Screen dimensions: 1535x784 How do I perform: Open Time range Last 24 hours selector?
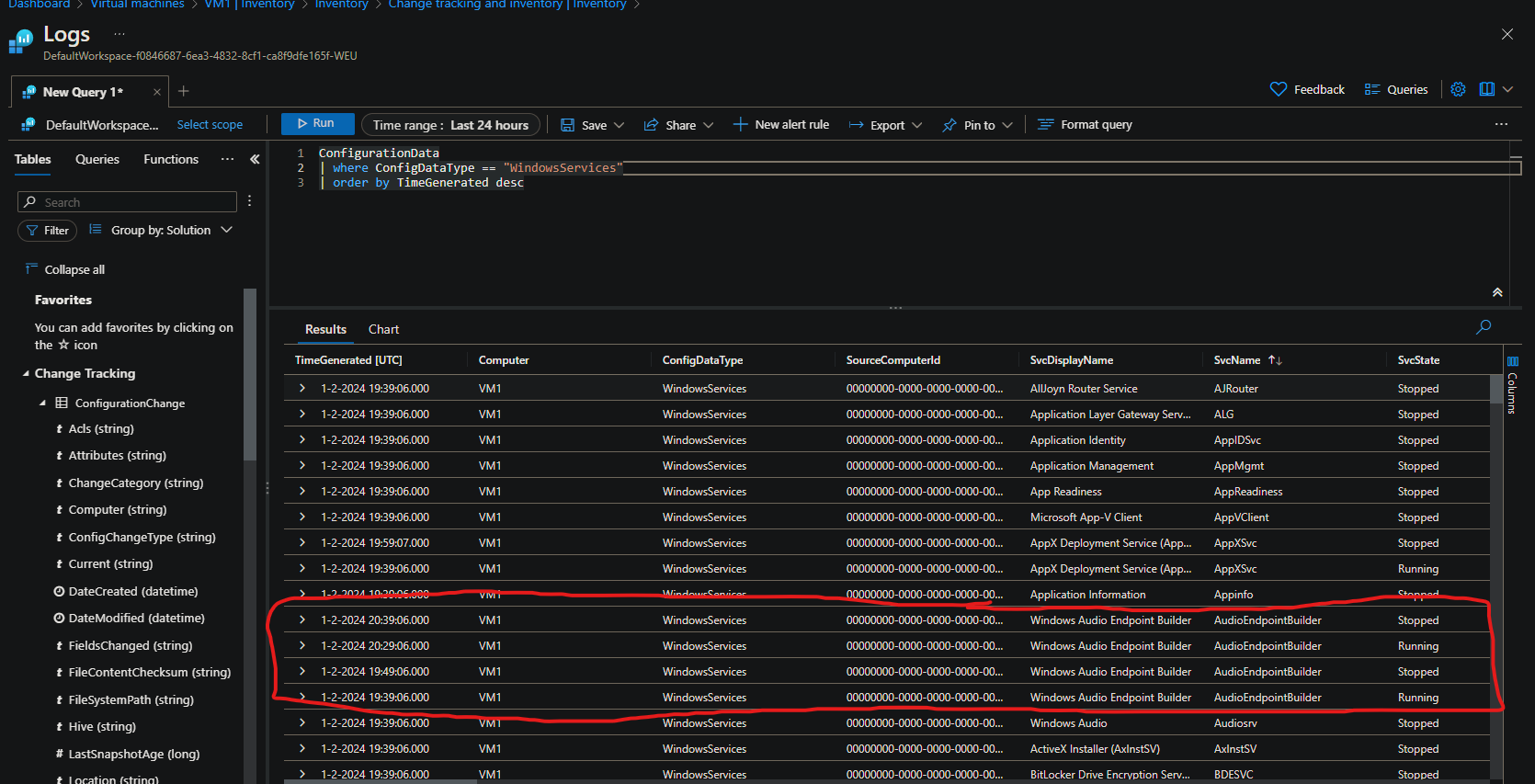coord(450,125)
